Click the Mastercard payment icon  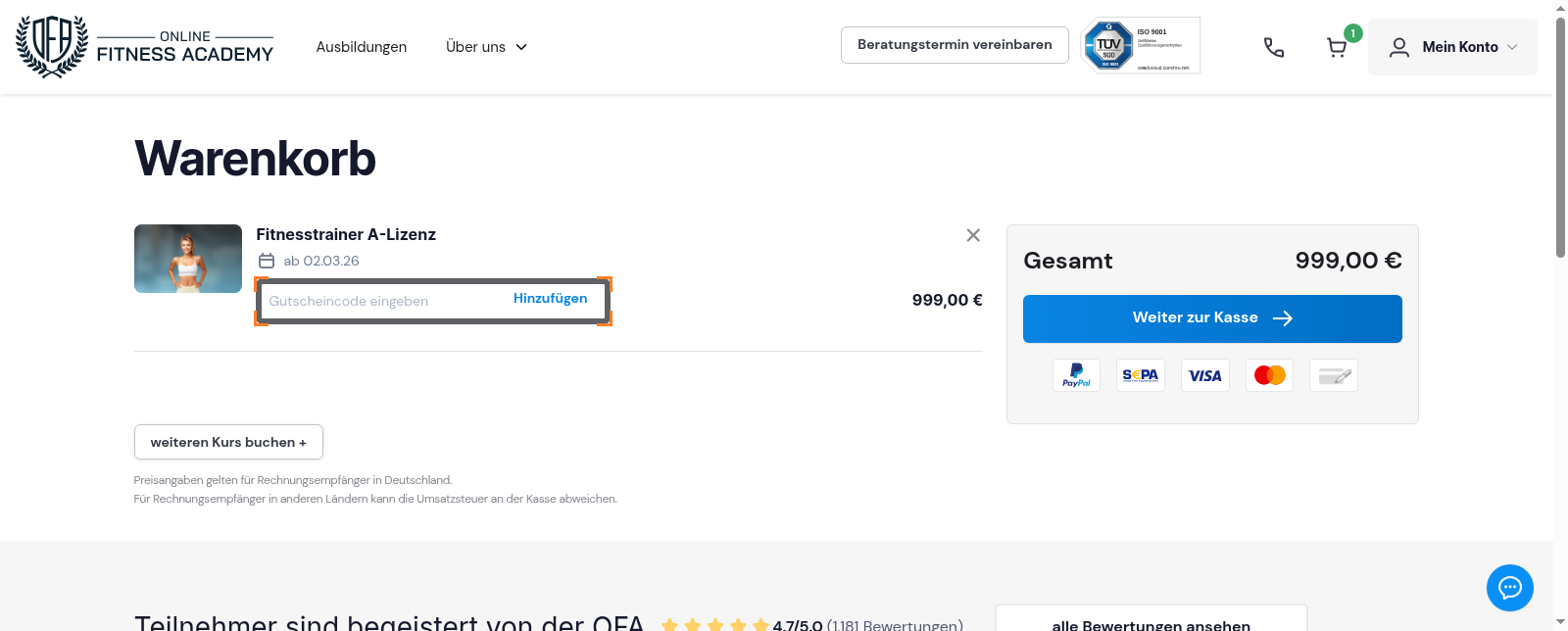coord(1270,375)
